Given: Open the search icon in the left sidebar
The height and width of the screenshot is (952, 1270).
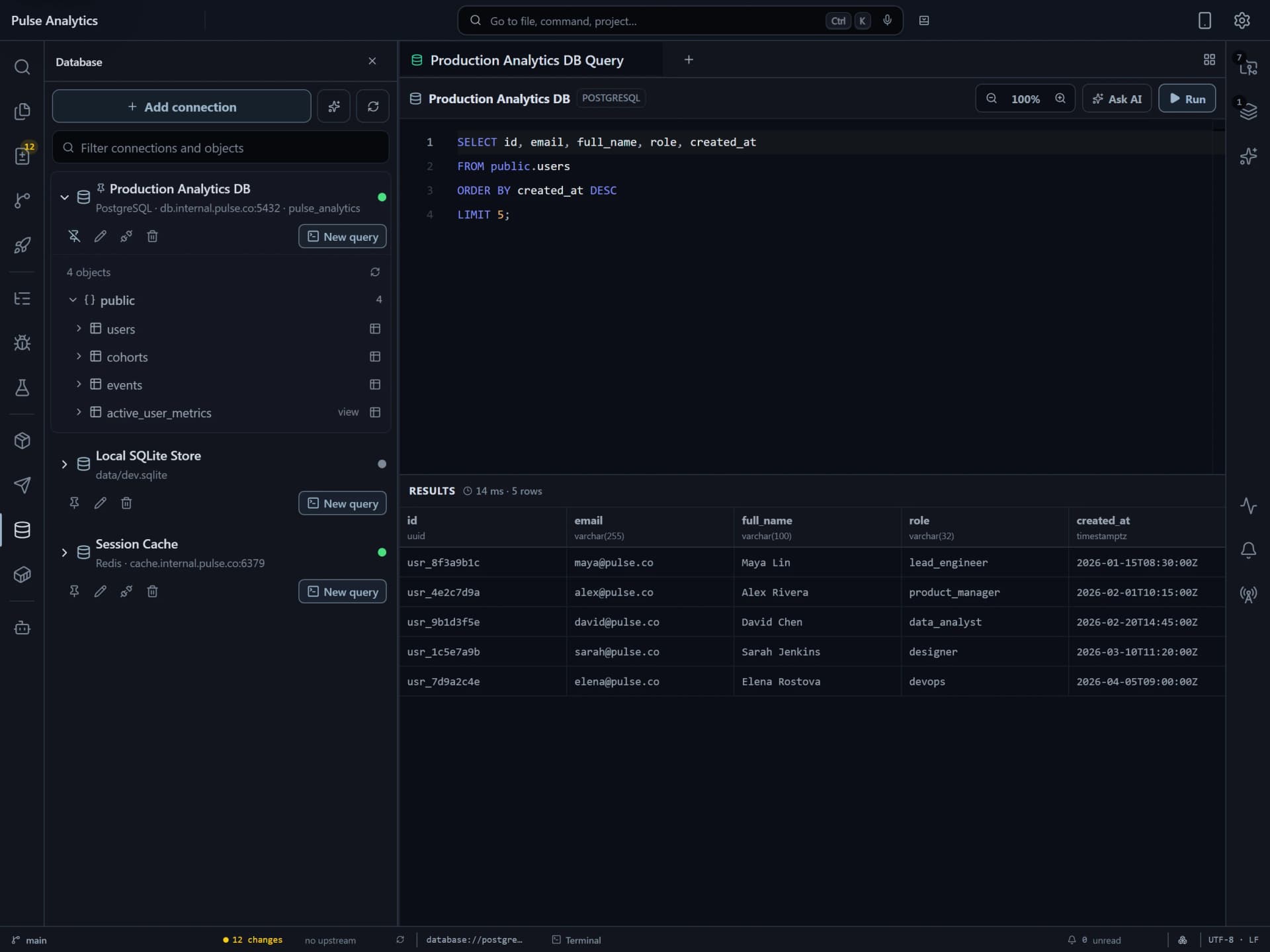Looking at the screenshot, I should tap(22, 67).
